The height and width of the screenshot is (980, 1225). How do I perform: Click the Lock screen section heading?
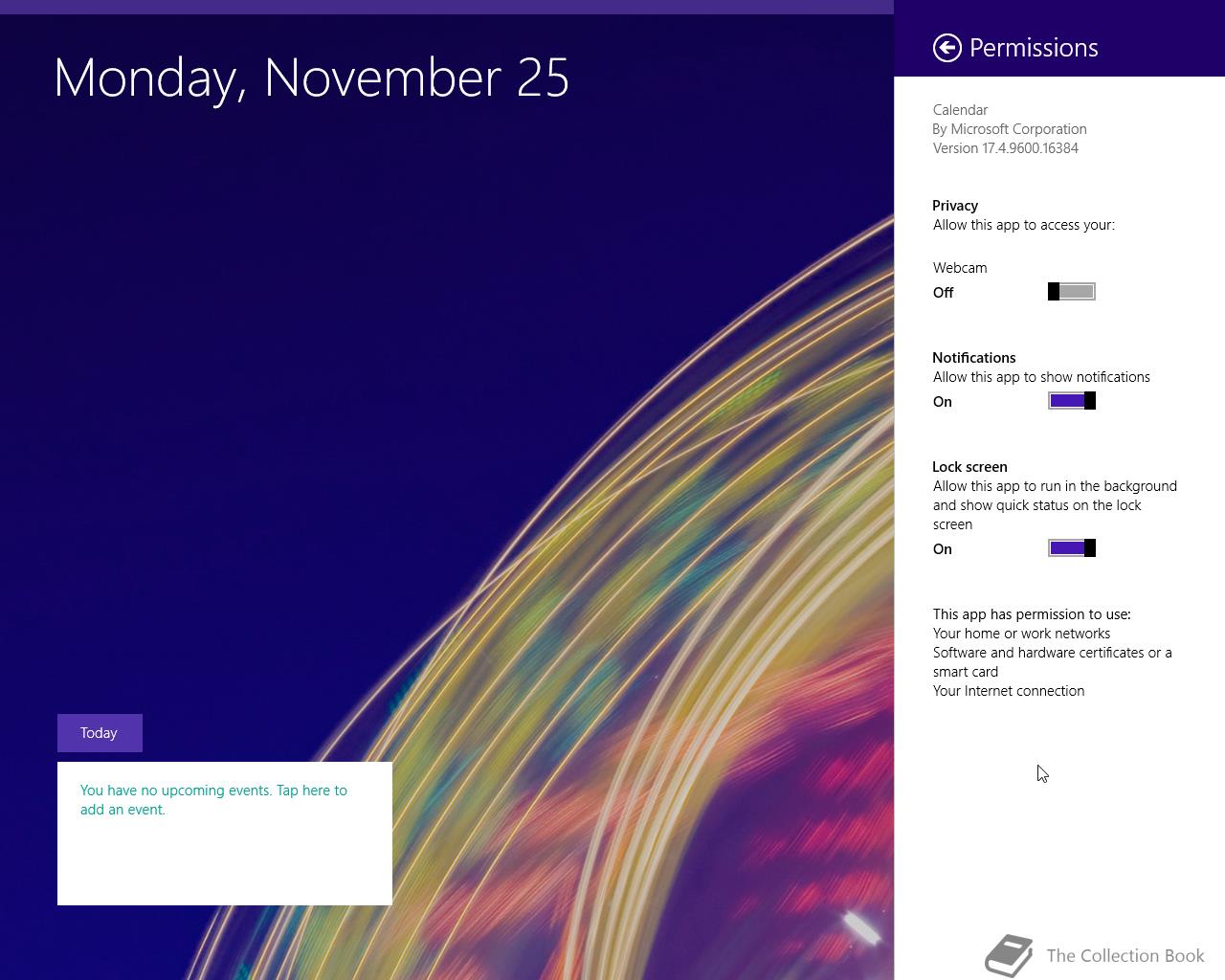(969, 467)
